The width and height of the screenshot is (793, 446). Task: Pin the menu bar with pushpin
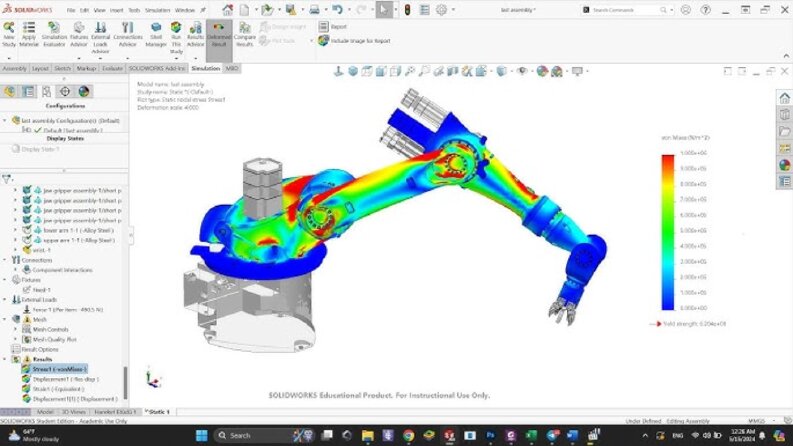203,10
